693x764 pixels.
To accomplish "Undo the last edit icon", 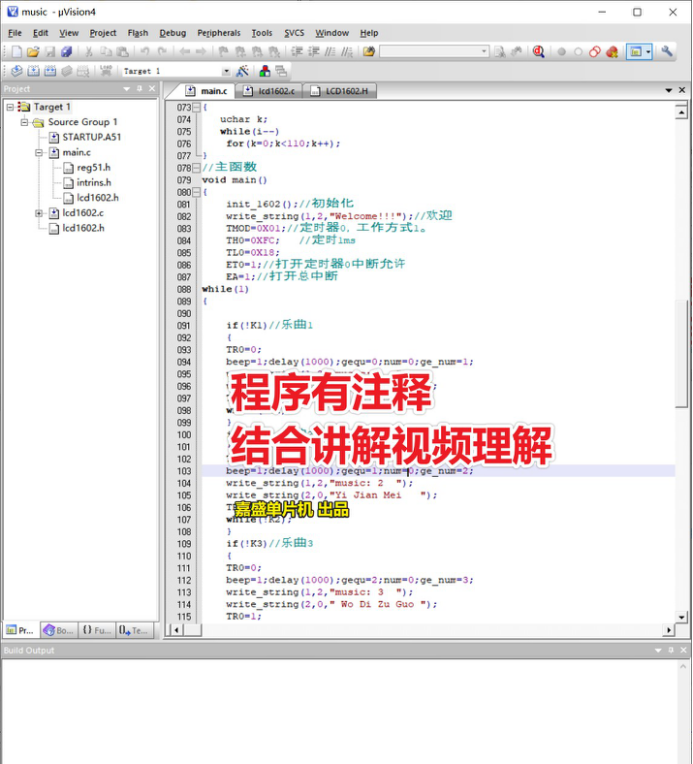I will 145,52.
